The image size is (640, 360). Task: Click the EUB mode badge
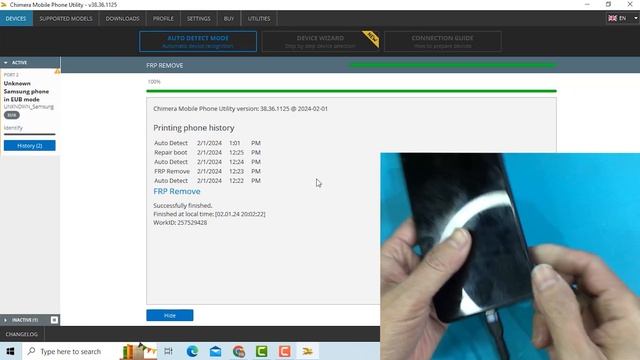12,115
